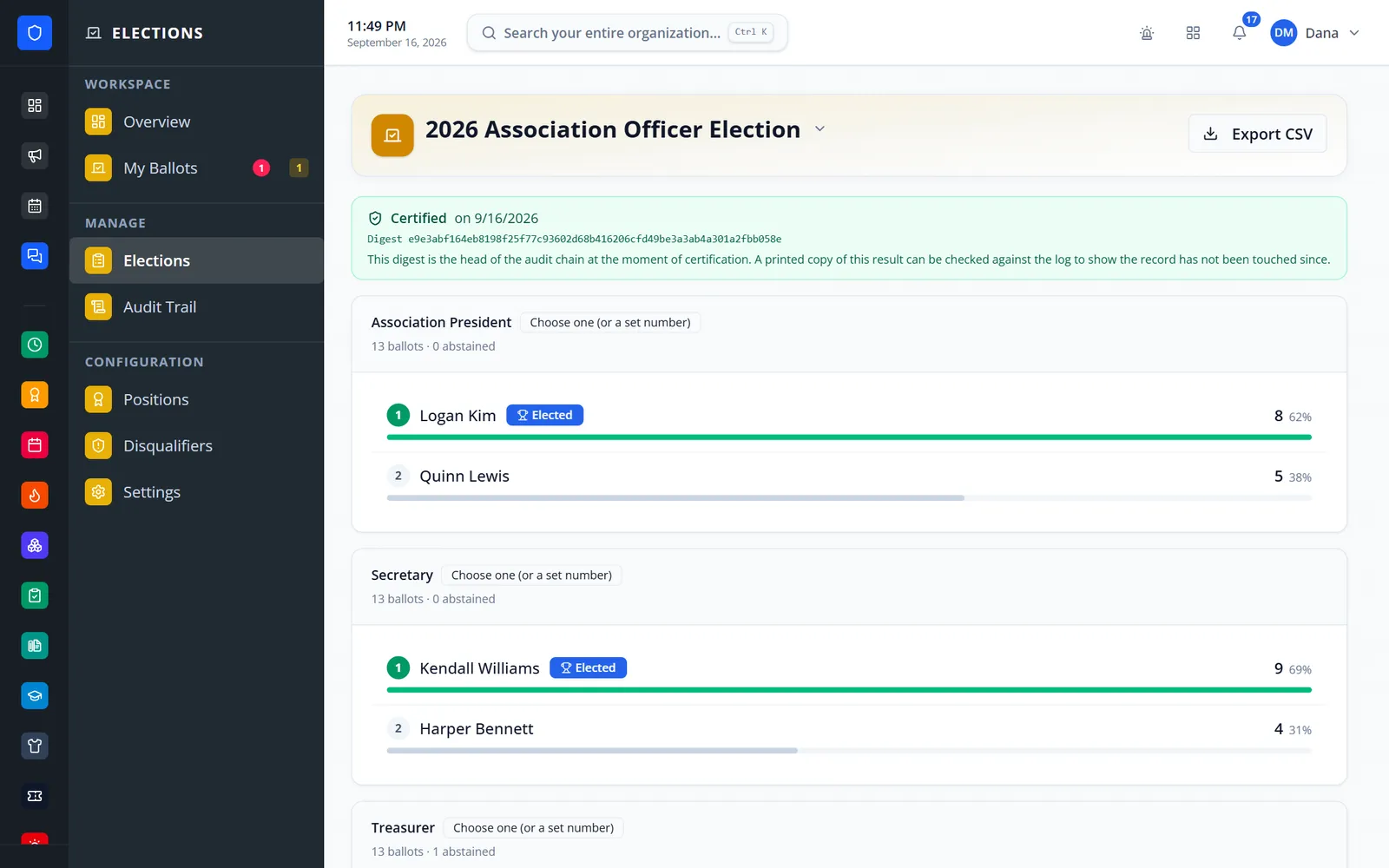Open the apps grid icon in header
This screenshot has height=868, width=1389.
[x=1193, y=33]
